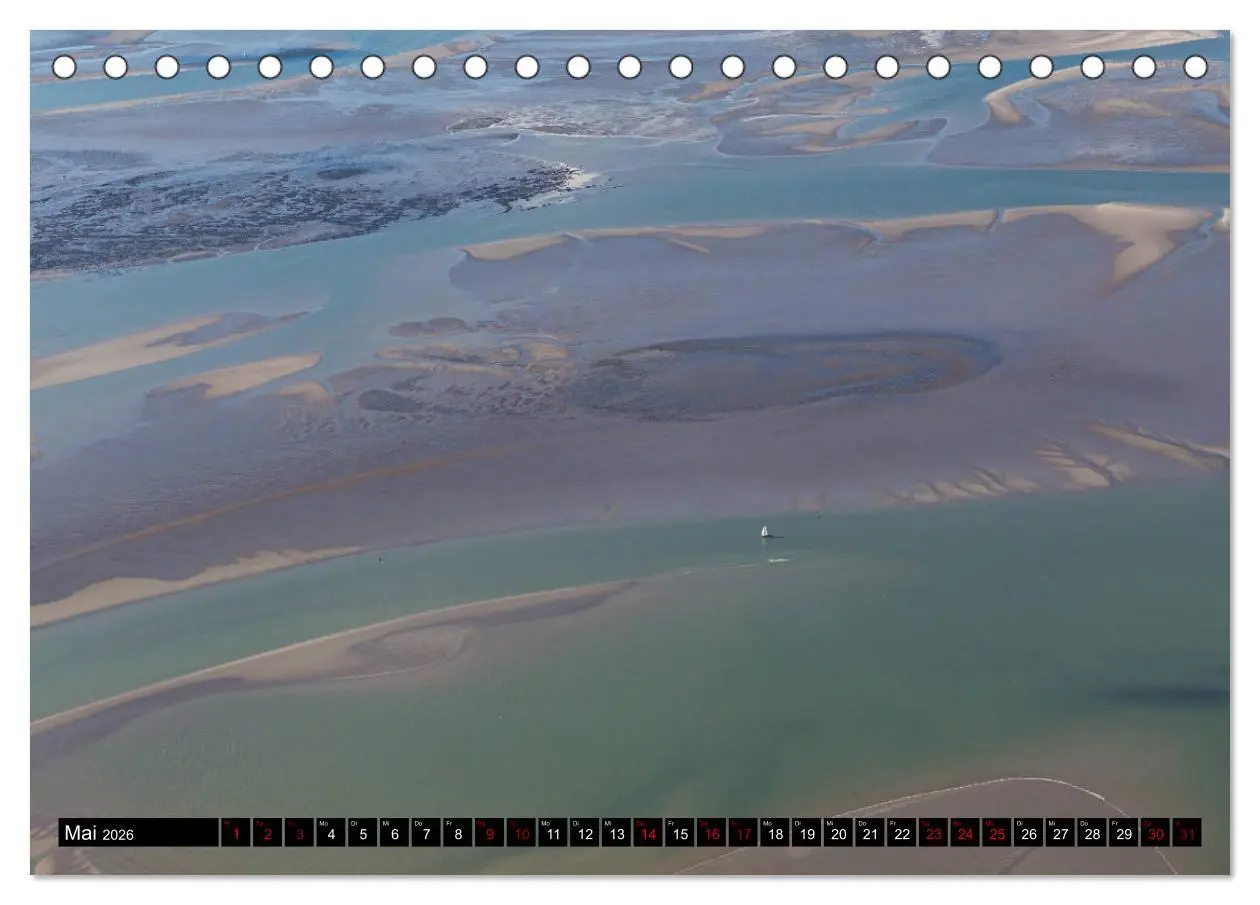Select the red date 10 in May

521,833
